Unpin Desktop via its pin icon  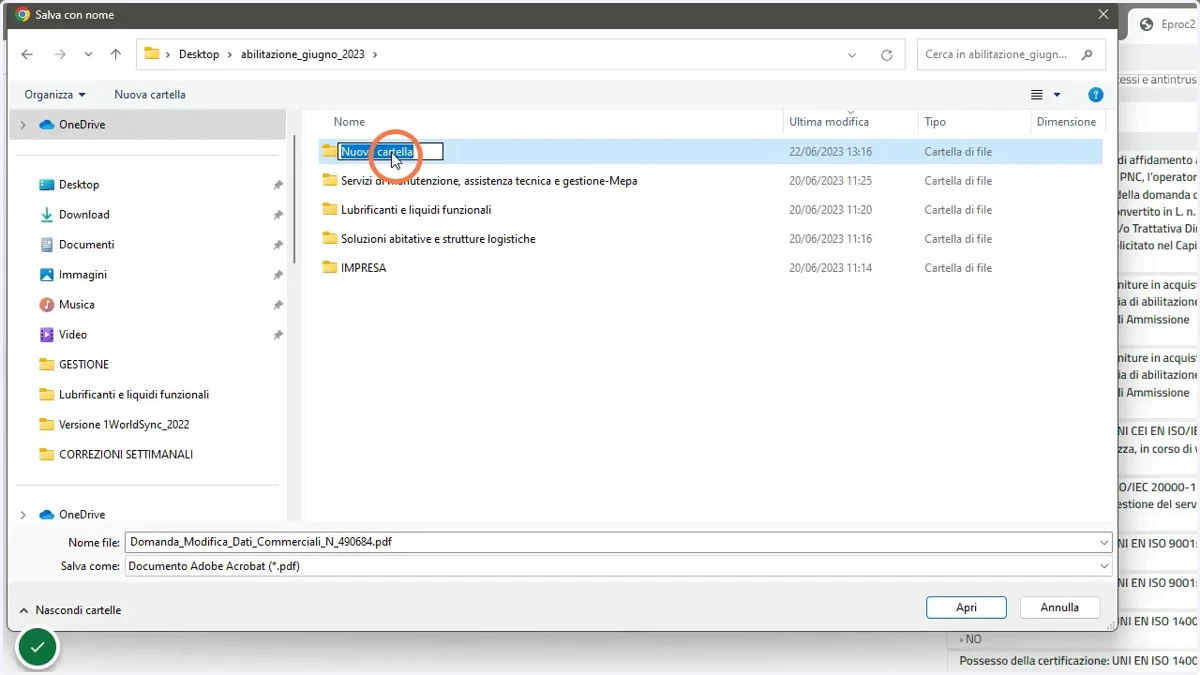[x=278, y=185]
